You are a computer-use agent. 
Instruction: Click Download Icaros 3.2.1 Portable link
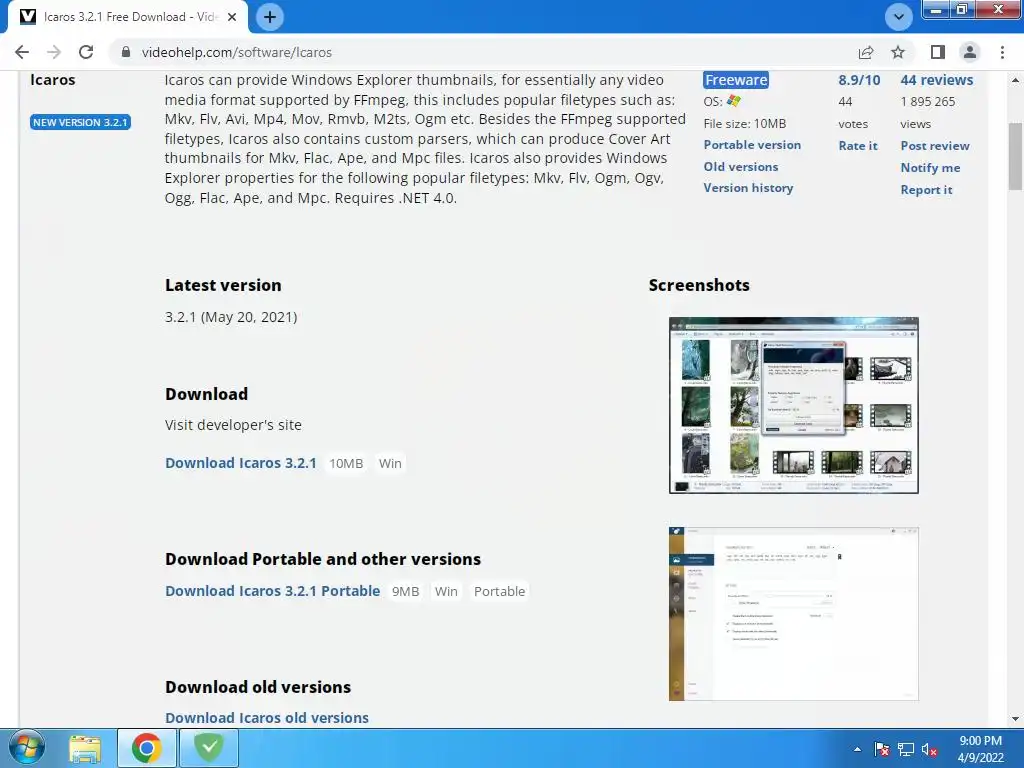pyautogui.click(x=272, y=591)
